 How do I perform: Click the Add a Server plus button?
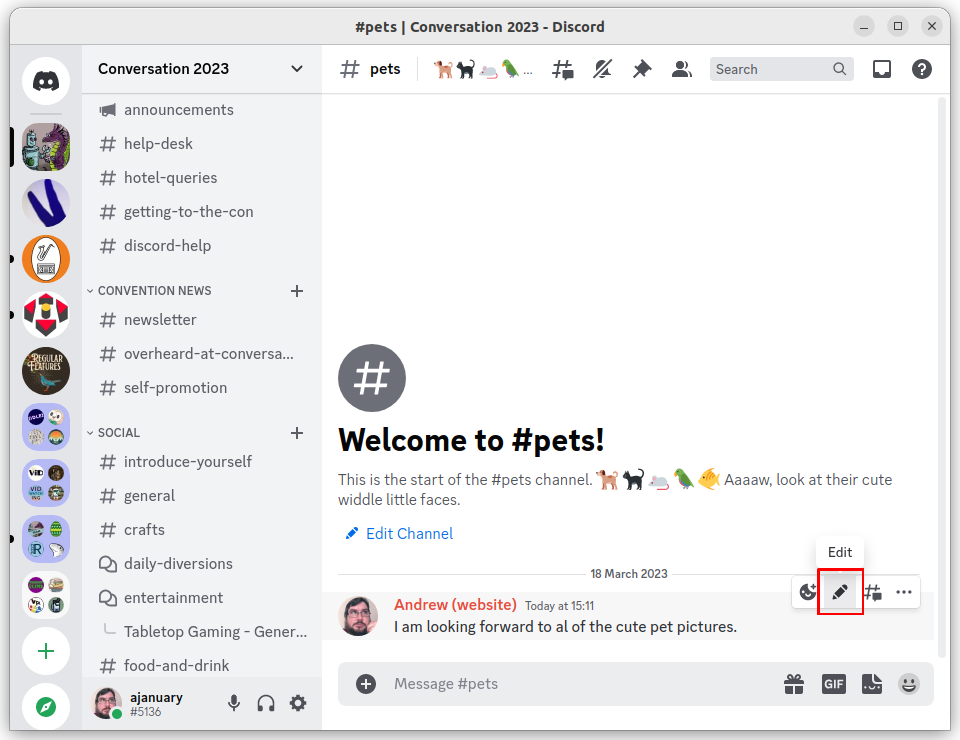[x=46, y=651]
